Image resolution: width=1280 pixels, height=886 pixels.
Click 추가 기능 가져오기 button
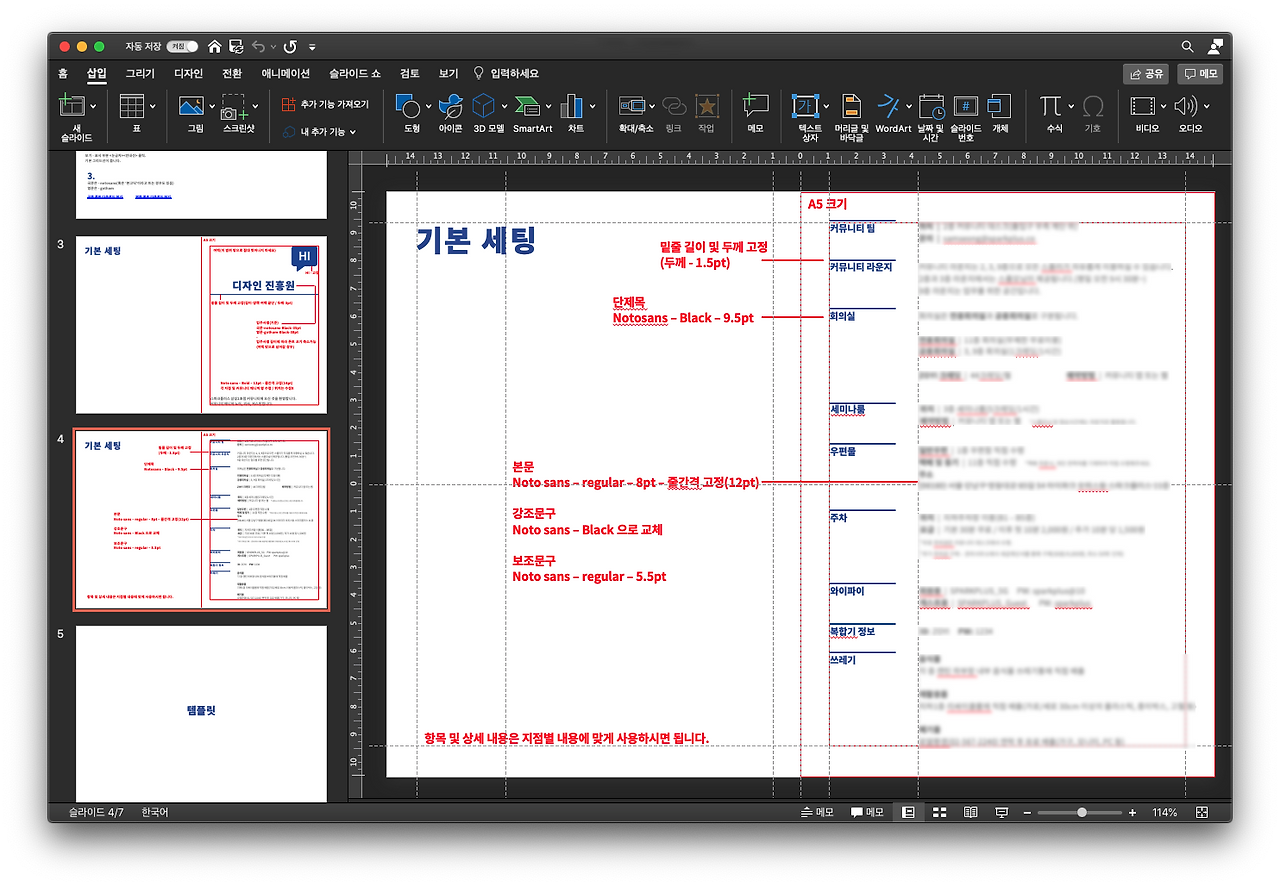point(325,104)
